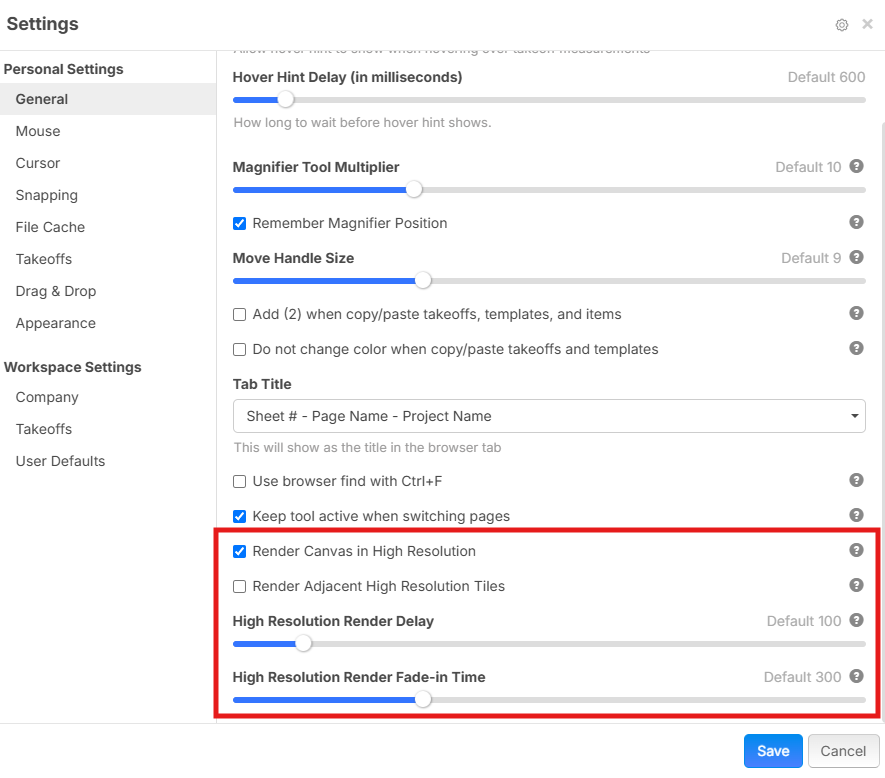Show help for High Resolution Render Fade-in Time
Viewport: 885px width, 778px height.
coord(856,676)
